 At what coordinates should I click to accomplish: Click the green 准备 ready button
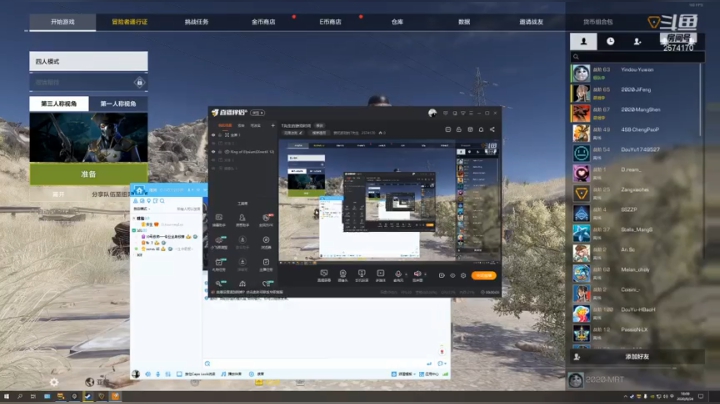pos(89,174)
